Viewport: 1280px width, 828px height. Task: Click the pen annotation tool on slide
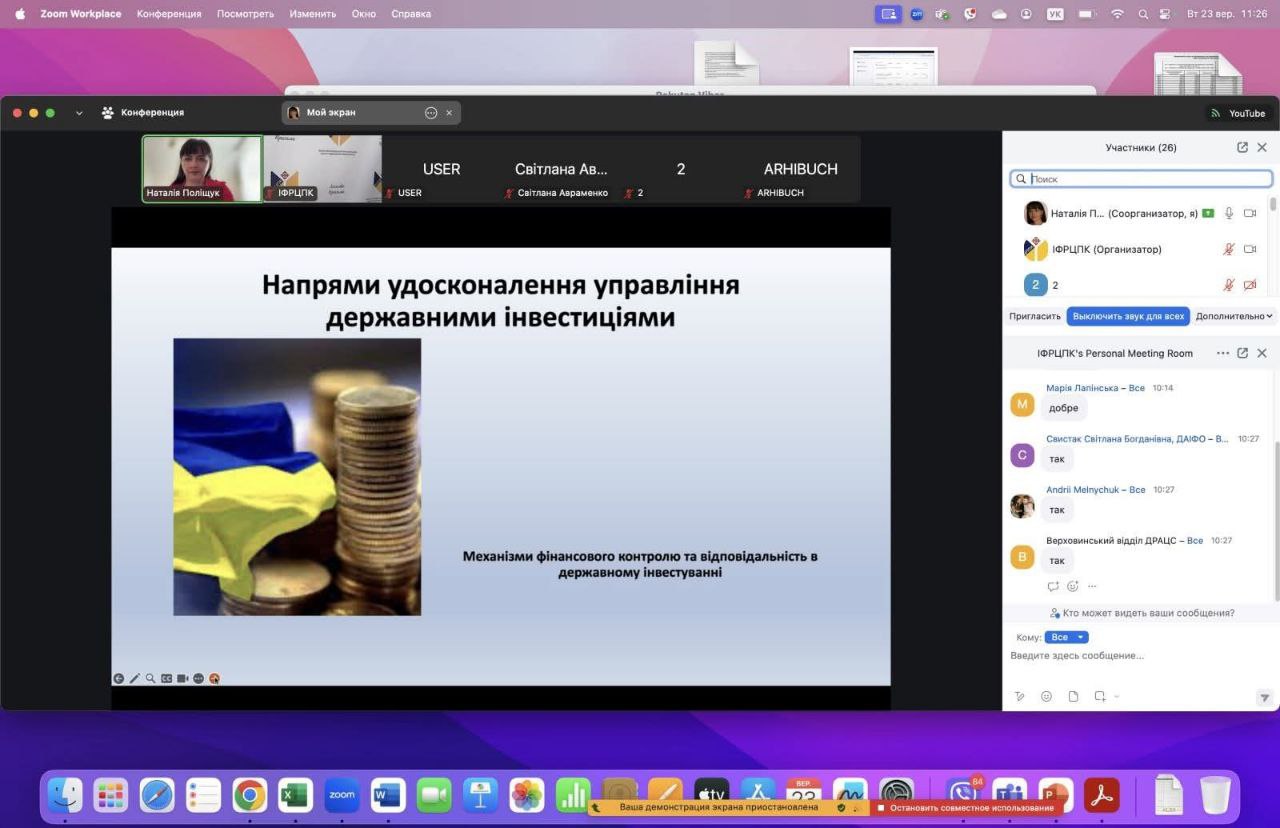[x=135, y=678]
